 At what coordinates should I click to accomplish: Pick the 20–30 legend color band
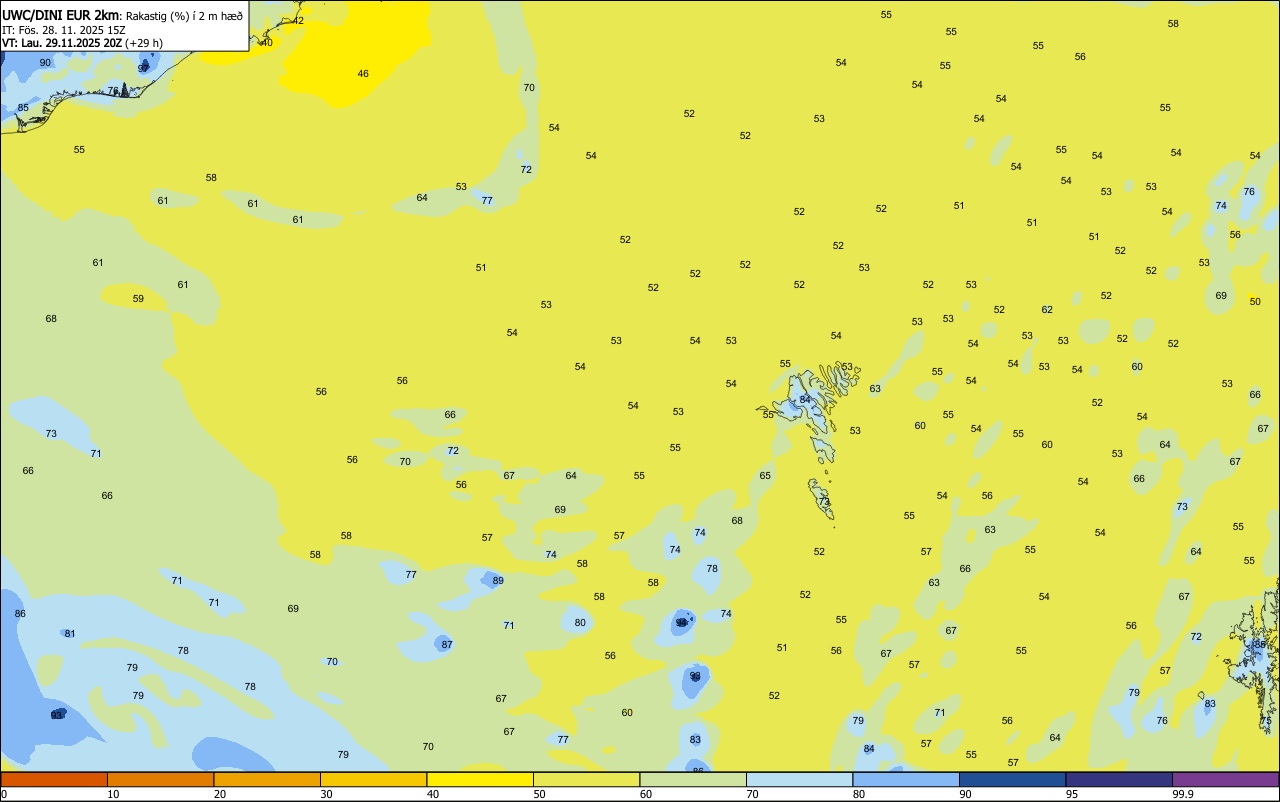(267, 779)
